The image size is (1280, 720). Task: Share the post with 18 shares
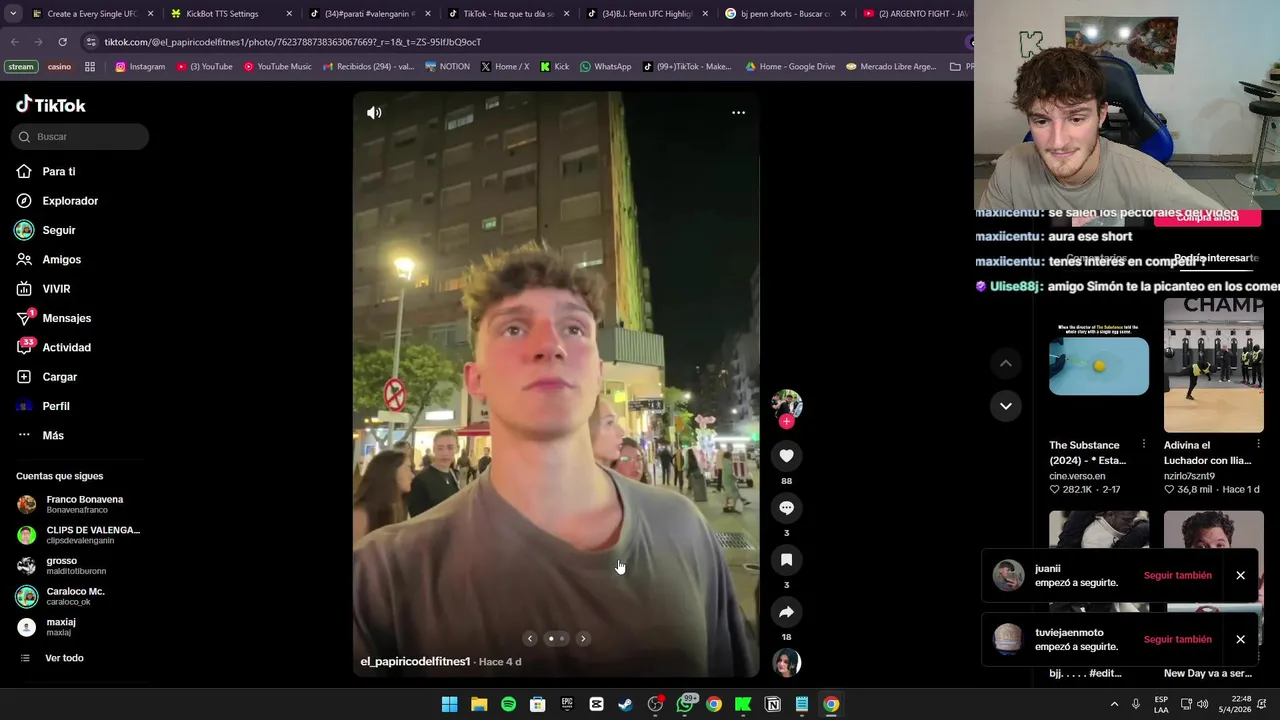786,612
